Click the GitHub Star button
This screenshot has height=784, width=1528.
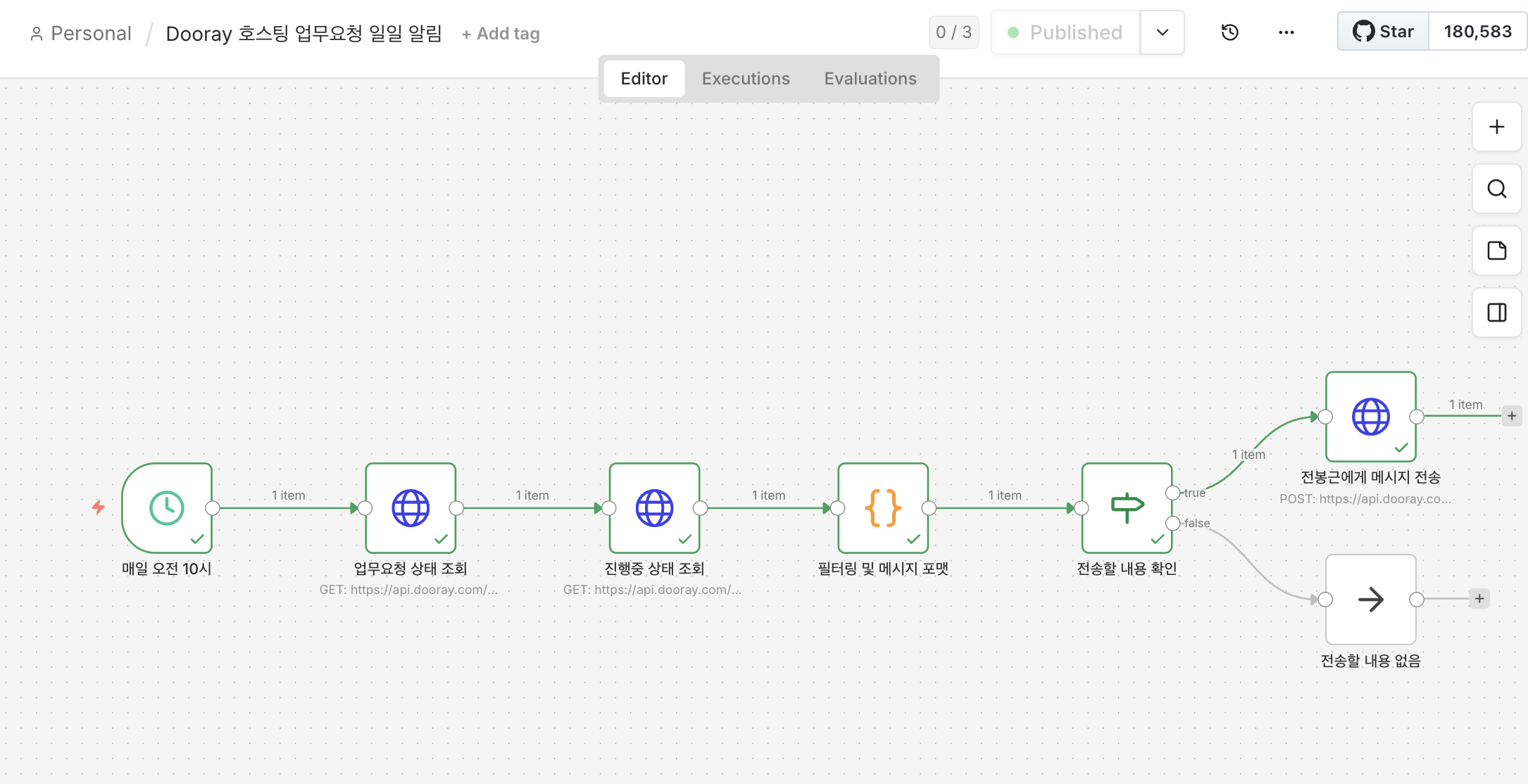click(1383, 32)
